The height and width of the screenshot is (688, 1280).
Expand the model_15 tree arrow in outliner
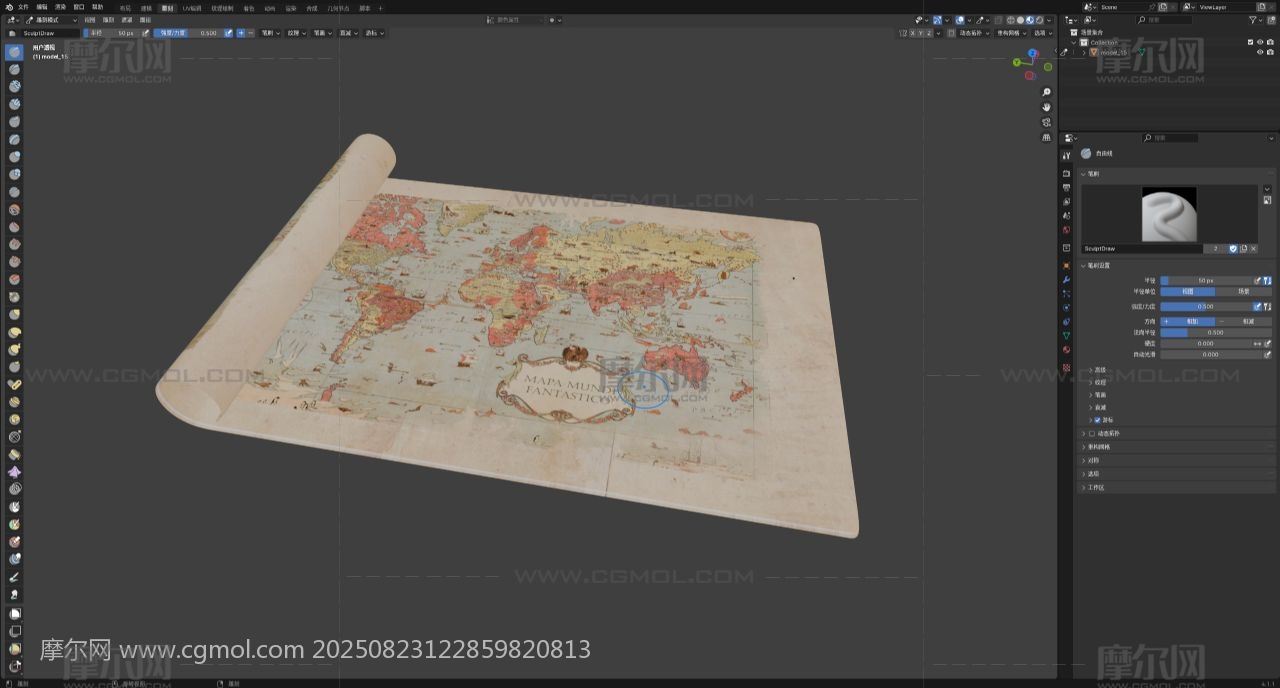pos(1084,52)
